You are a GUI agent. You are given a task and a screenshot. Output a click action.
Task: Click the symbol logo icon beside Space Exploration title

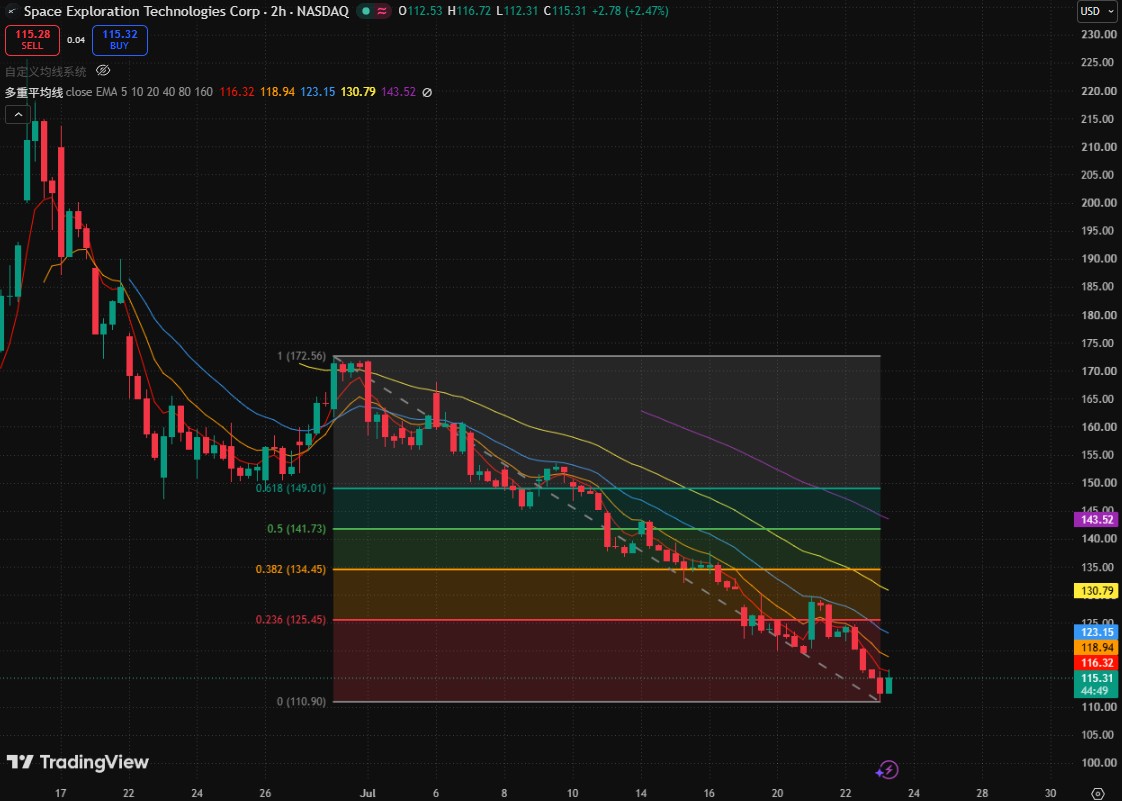[x=11, y=11]
